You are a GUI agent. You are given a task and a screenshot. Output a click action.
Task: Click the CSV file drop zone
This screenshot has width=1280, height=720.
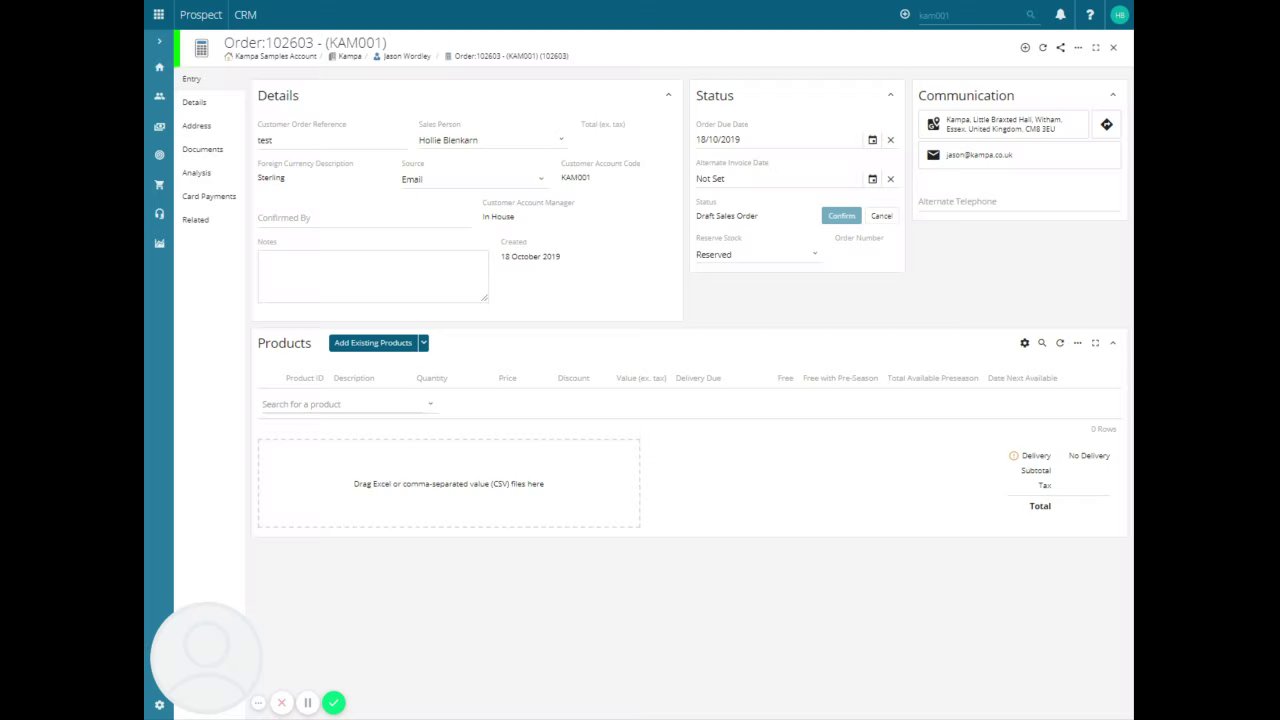tap(449, 483)
